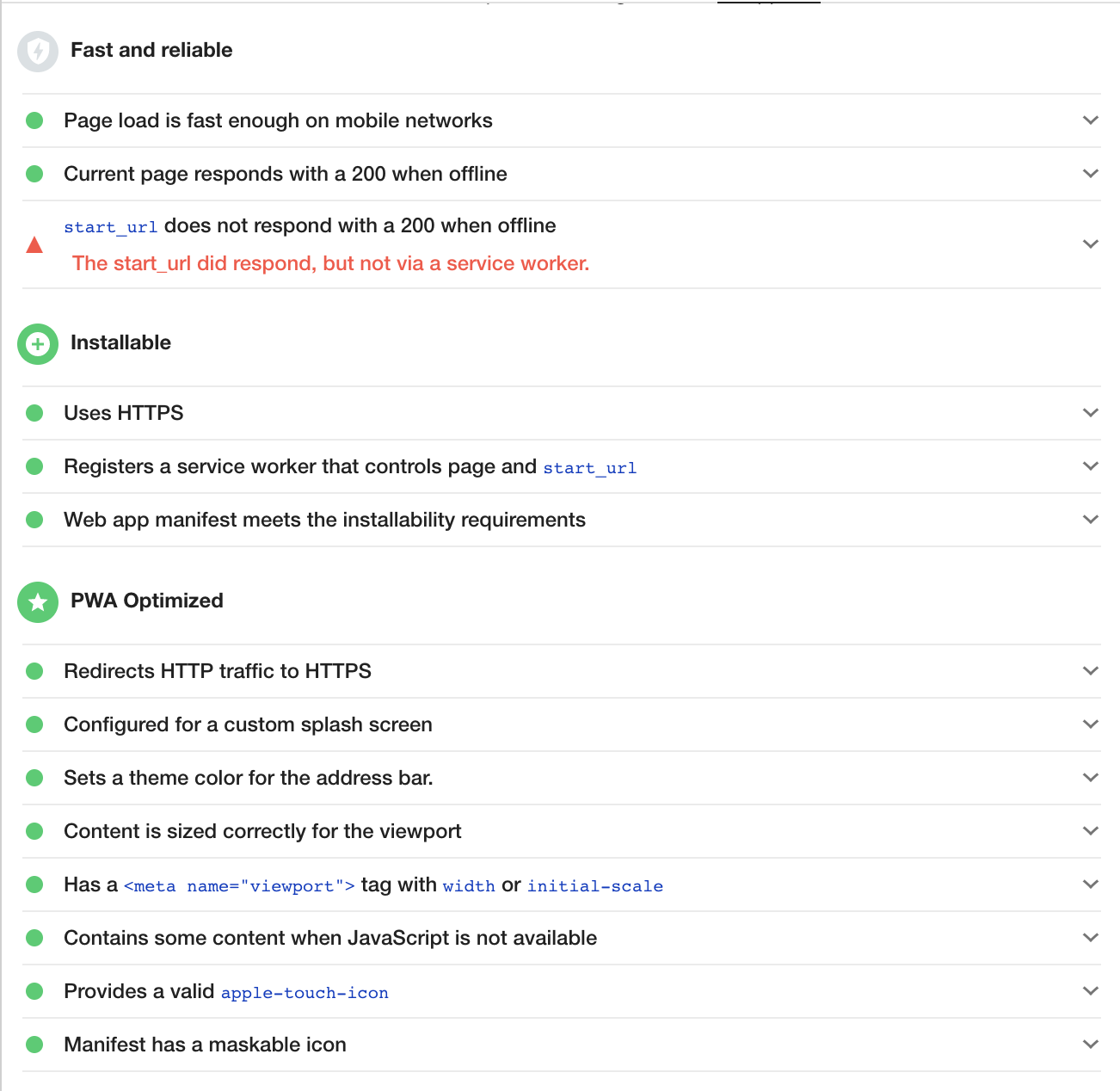Click the Web app manifest installability audit title
The image size is (1120, 1091).
[x=324, y=520]
